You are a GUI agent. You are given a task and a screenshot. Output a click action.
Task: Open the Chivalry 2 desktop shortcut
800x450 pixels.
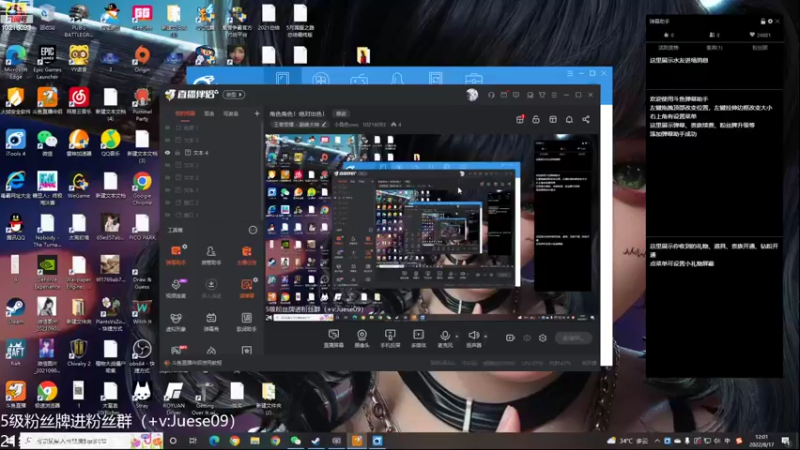78,353
